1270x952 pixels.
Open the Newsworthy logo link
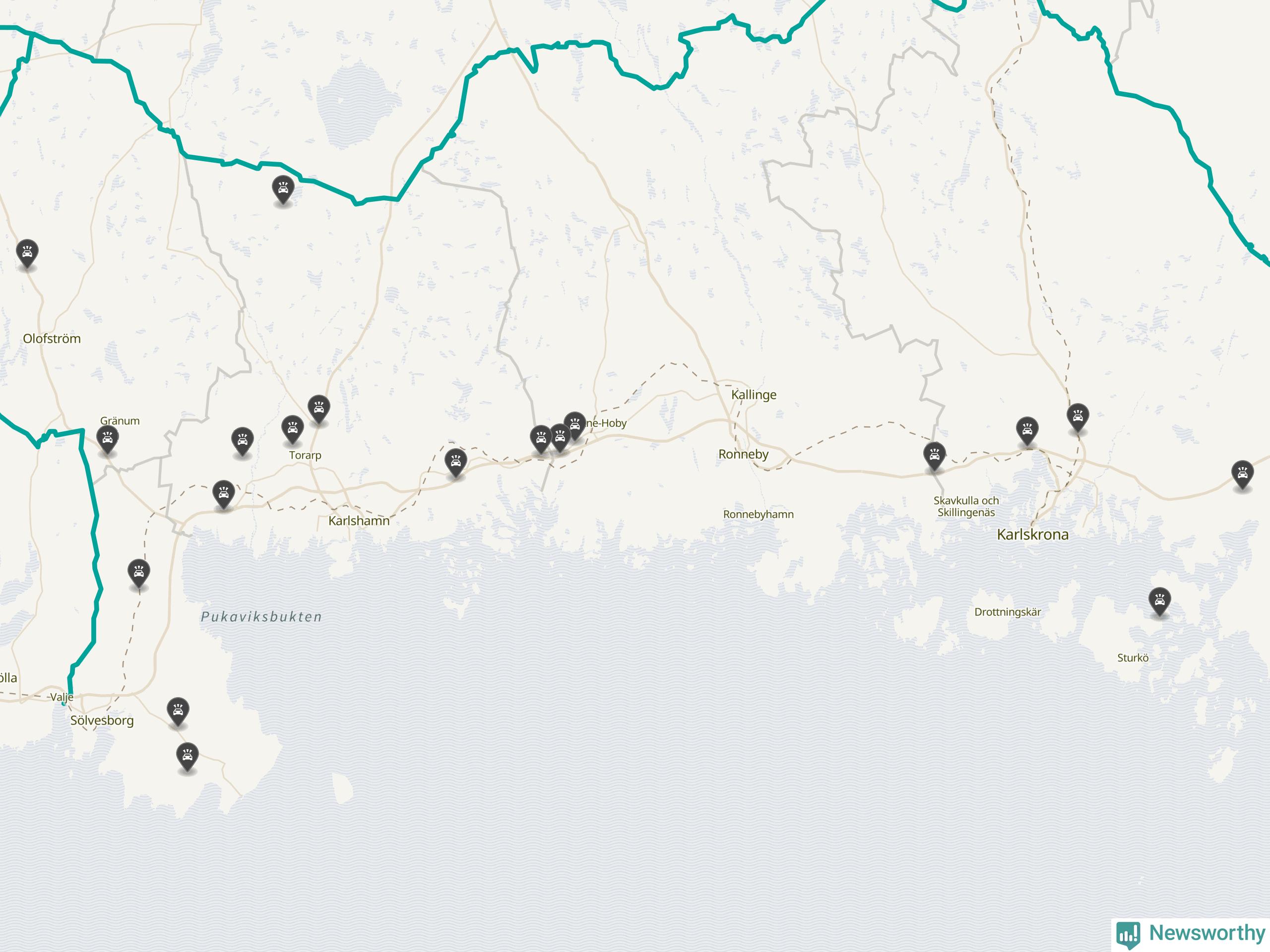pyautogui.click(x=1191, y=933)
